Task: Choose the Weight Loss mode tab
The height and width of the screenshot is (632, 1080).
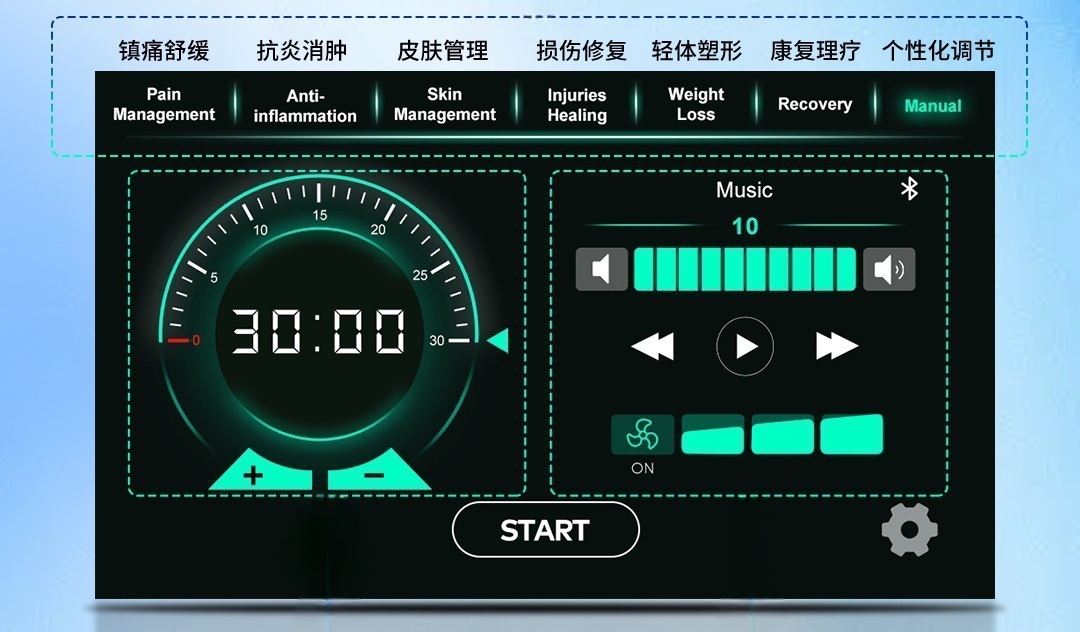Action: 696,104
